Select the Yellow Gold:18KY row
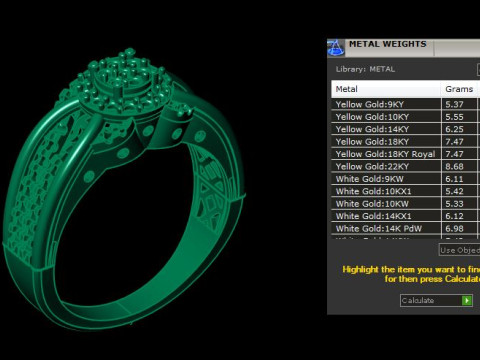The image size is (480, 360). pyautogui.click(x=406, y=142)
